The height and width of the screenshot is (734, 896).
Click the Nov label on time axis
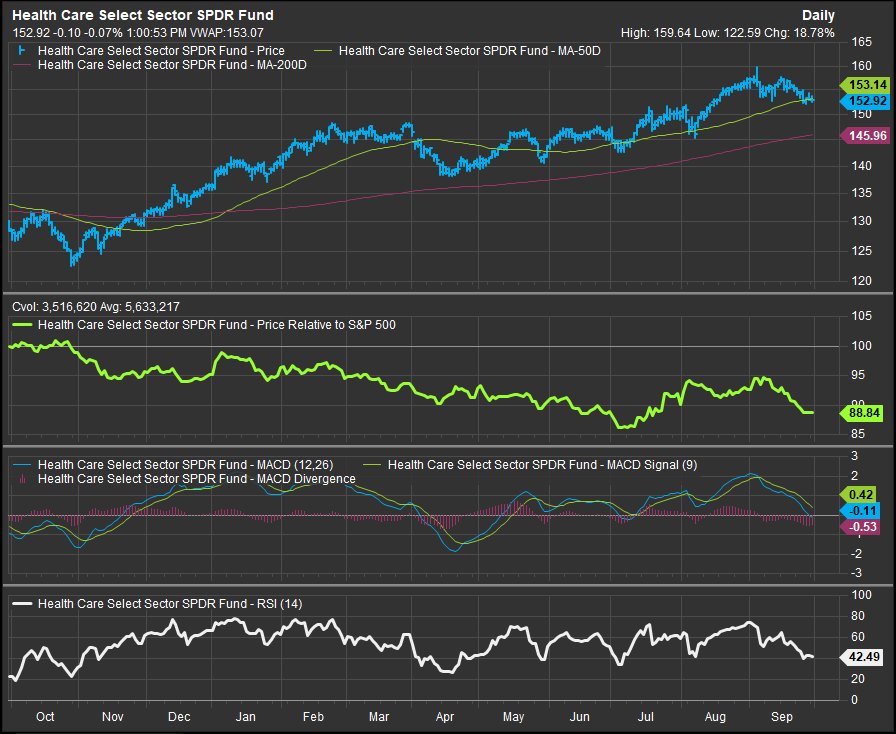113,717
